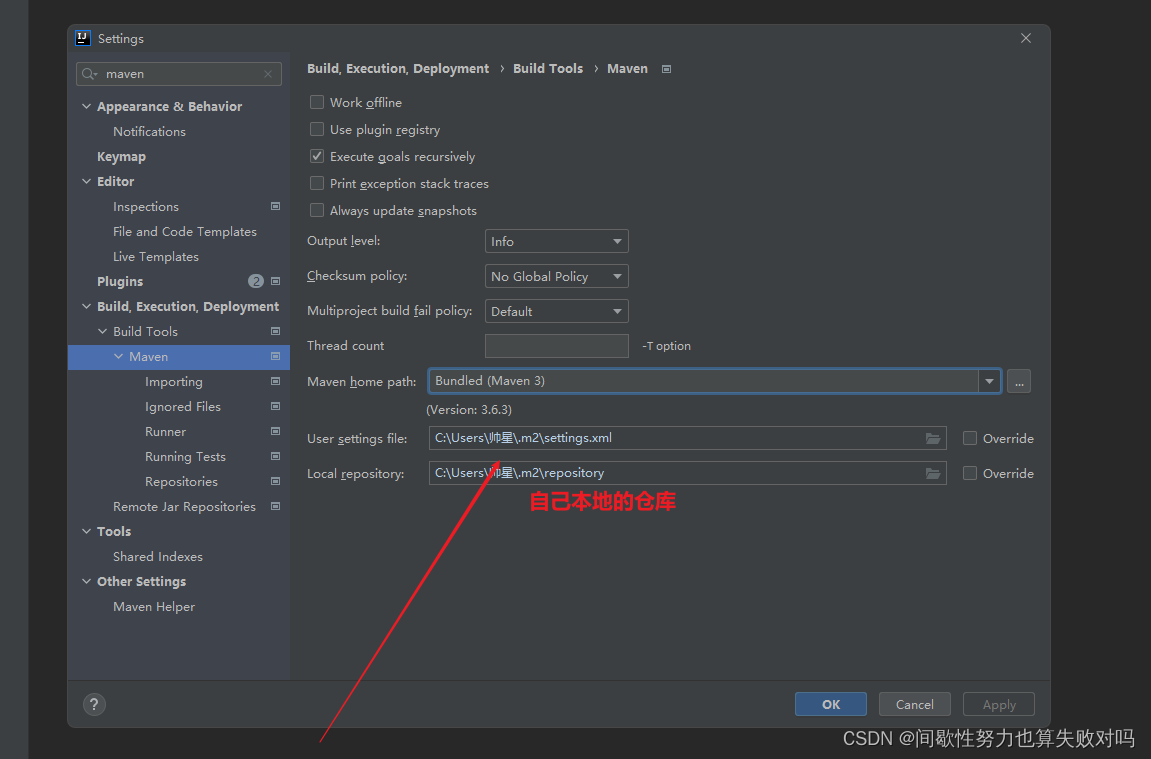
Task: Collapse Appearance & Behavior tree node
Action: (87, 106)
